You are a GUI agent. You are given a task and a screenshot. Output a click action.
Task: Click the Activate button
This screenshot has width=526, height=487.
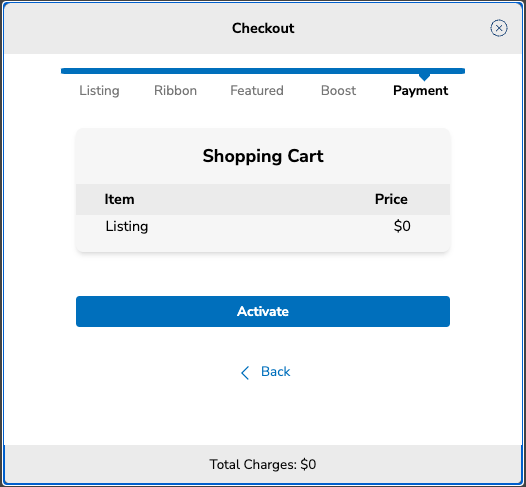(x=263, y=311)
